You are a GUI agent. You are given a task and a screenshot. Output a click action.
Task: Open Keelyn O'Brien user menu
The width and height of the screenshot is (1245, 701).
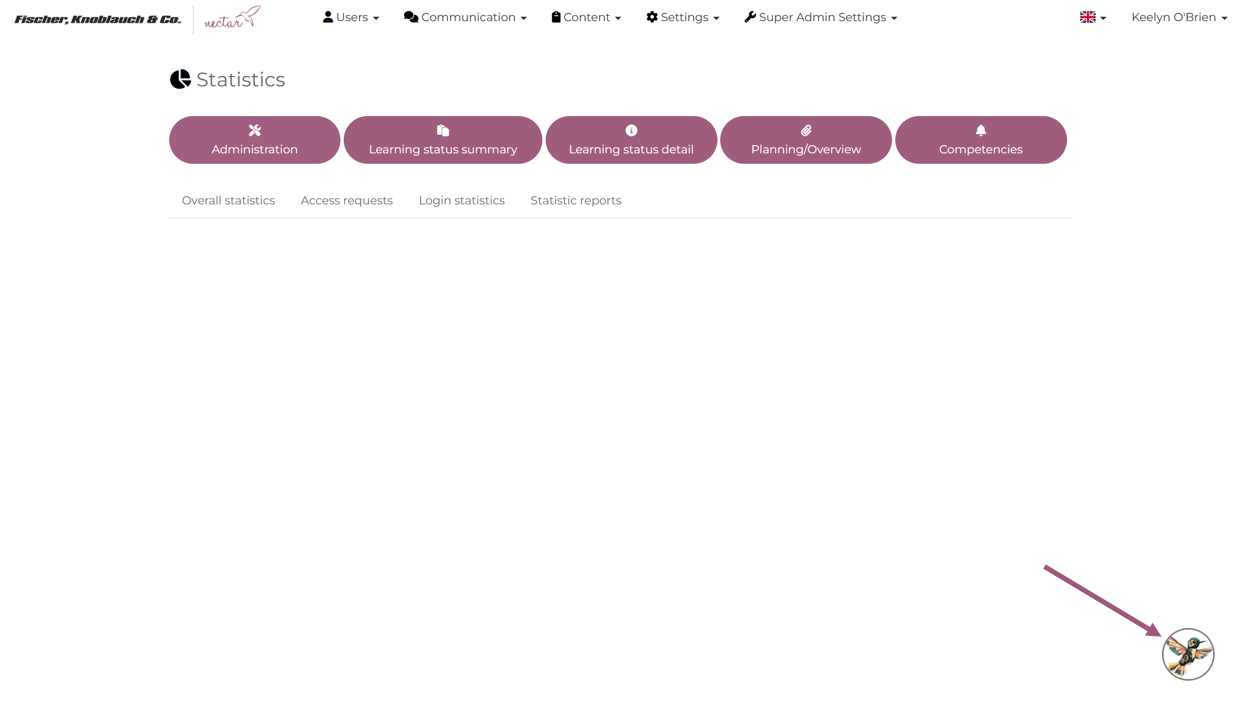pyautogui.click(x=1179, y=17)
